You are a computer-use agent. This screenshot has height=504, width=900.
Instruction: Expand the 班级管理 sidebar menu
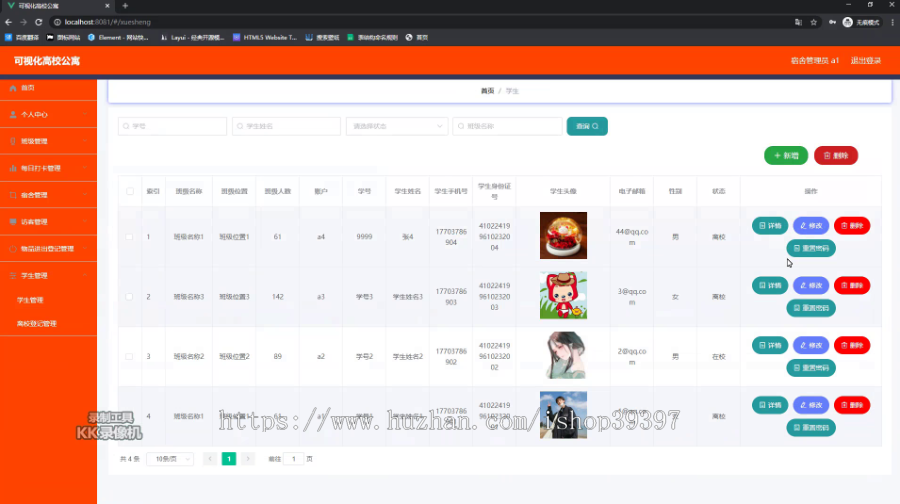48,141
